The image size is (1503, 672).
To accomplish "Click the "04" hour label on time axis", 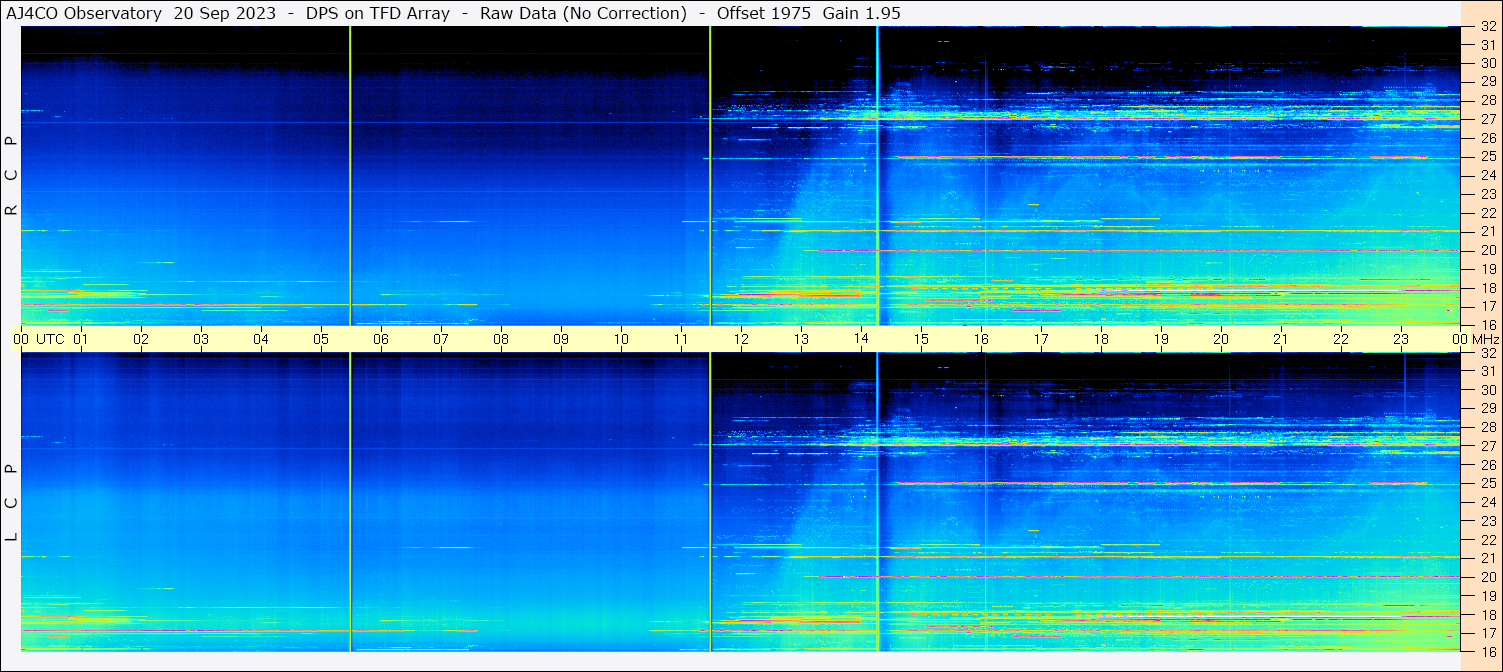I will [261, 339].
